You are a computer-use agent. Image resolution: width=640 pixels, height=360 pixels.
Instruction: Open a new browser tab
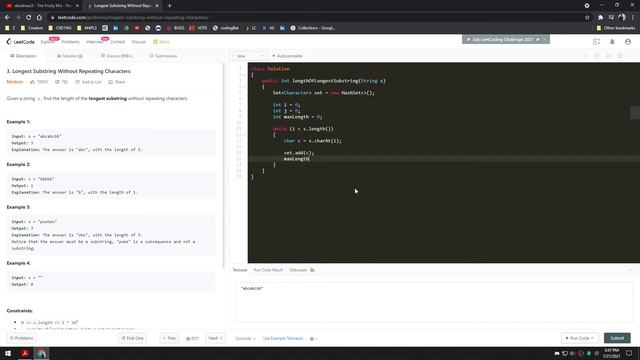[x=169, y=6]
